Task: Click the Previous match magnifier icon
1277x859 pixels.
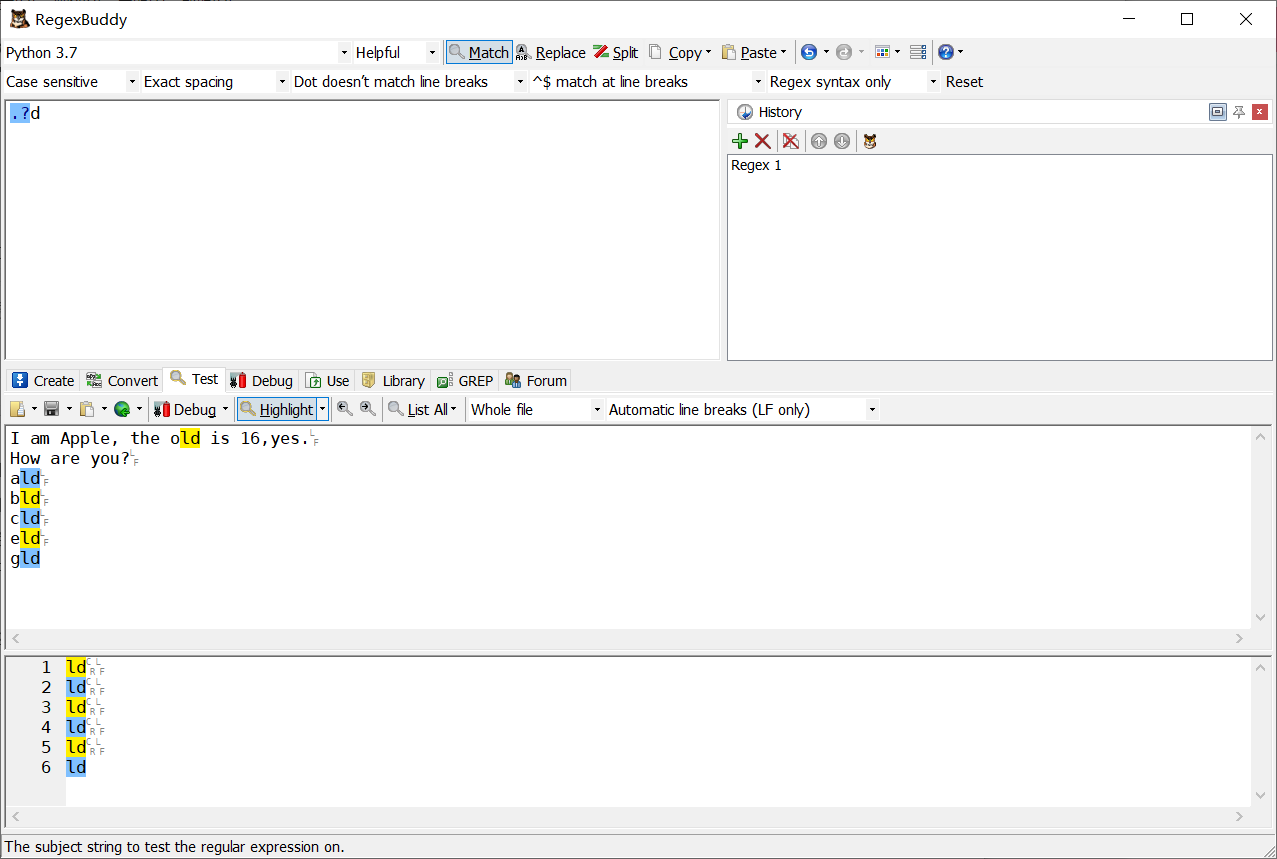Action: pos(345,408)
